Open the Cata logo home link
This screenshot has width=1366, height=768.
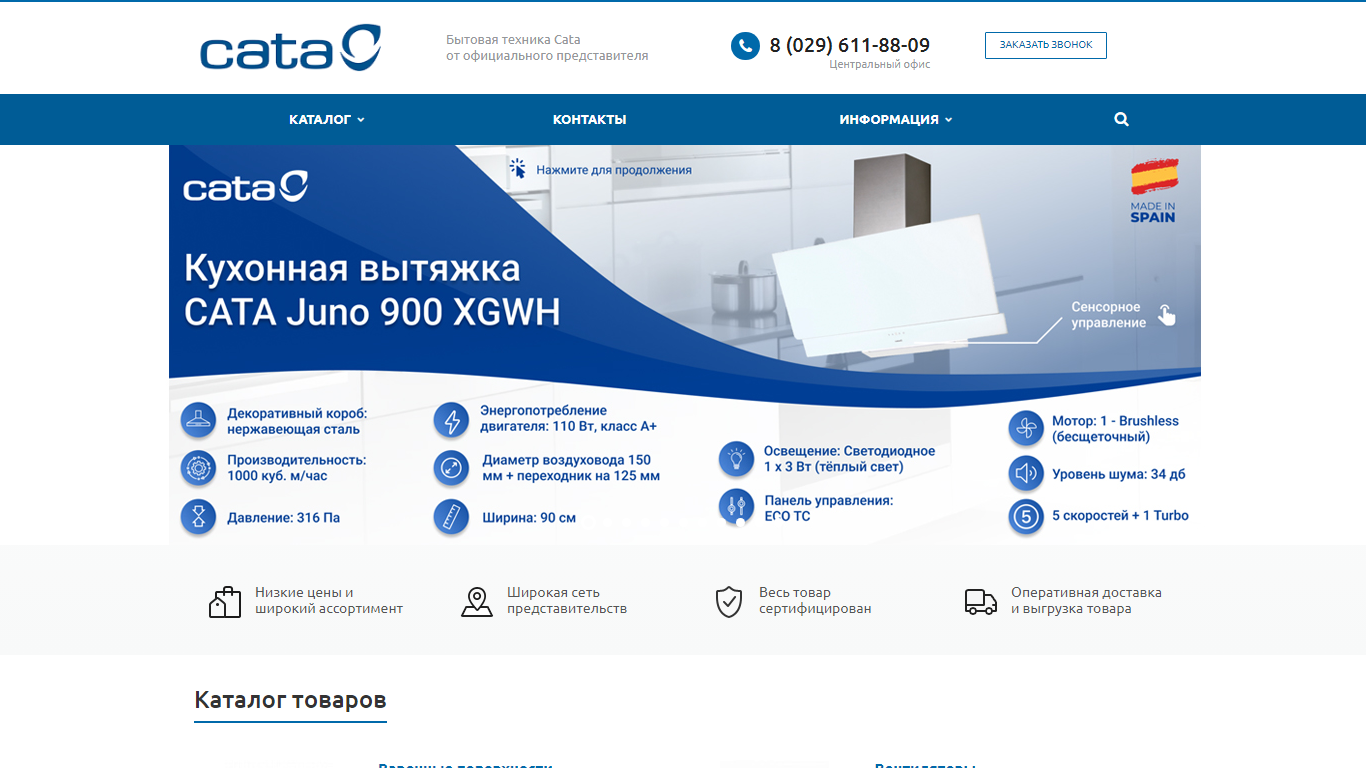click(x=290, y=48)
